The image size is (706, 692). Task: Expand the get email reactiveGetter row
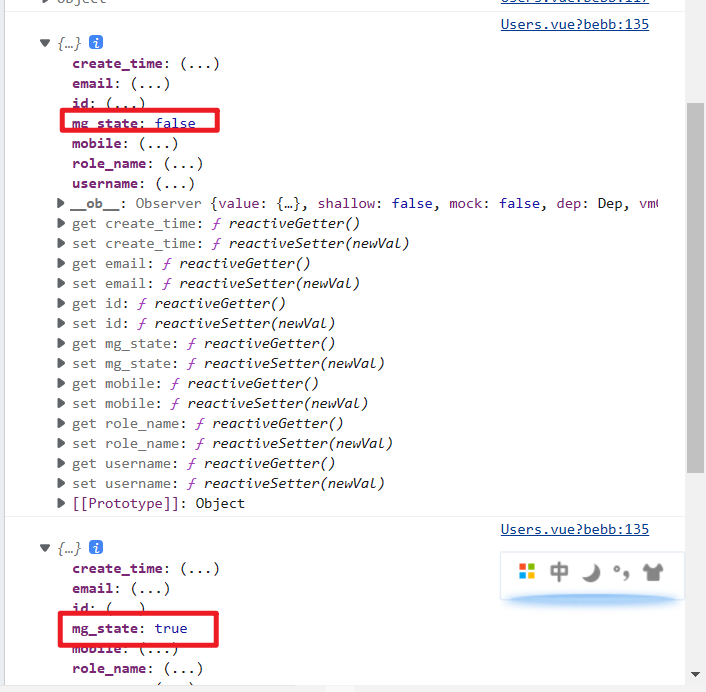[61, 263]
